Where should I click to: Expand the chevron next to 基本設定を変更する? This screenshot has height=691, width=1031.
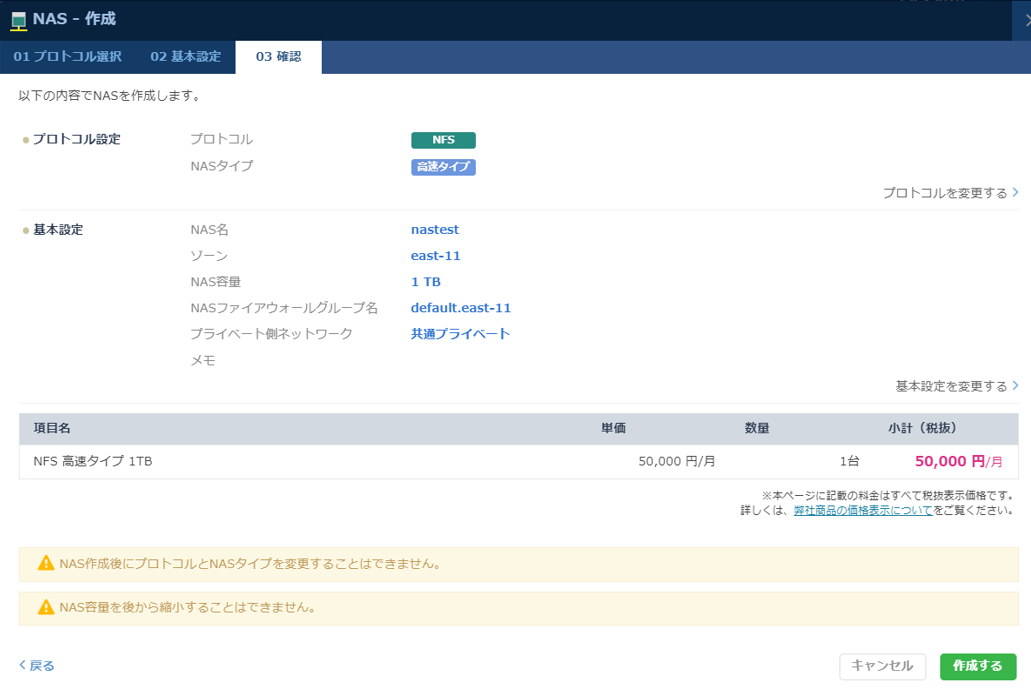[x=1015, y=385]
